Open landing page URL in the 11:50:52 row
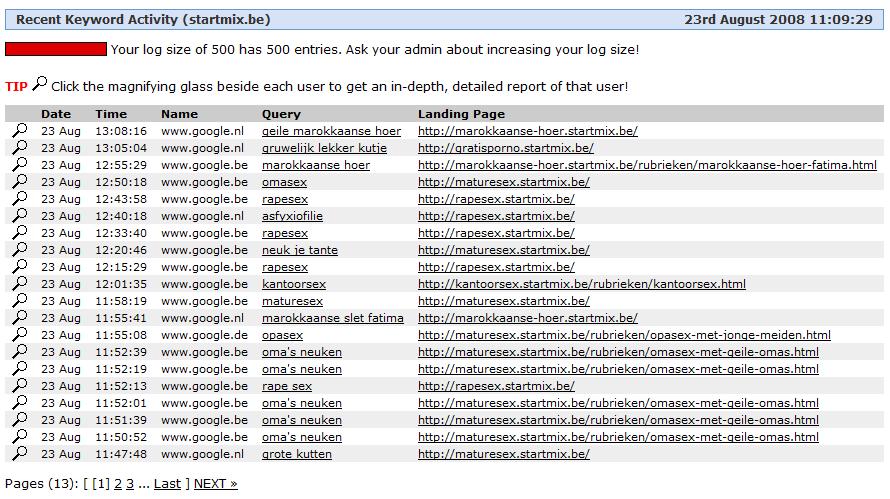This screenshot has width=890, height=499. tap(618, 437)
